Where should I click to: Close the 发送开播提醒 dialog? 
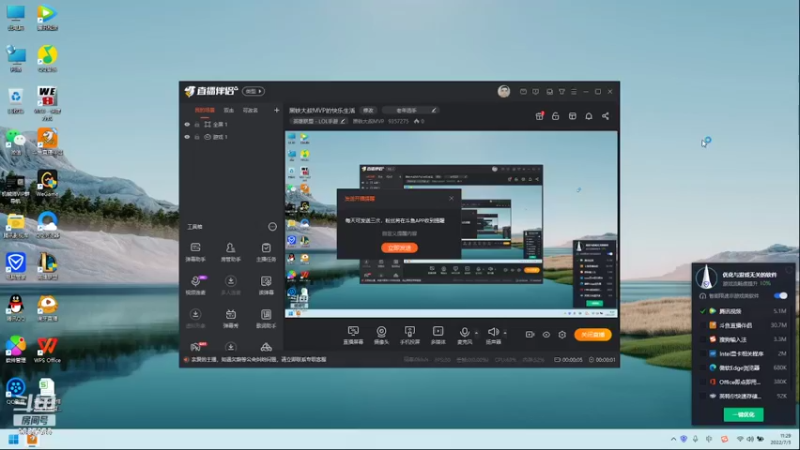(x=451, y=198)
